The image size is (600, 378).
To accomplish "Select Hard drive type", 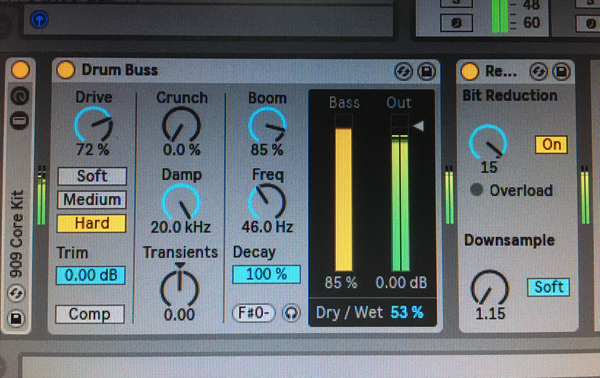I will point(91,223).
